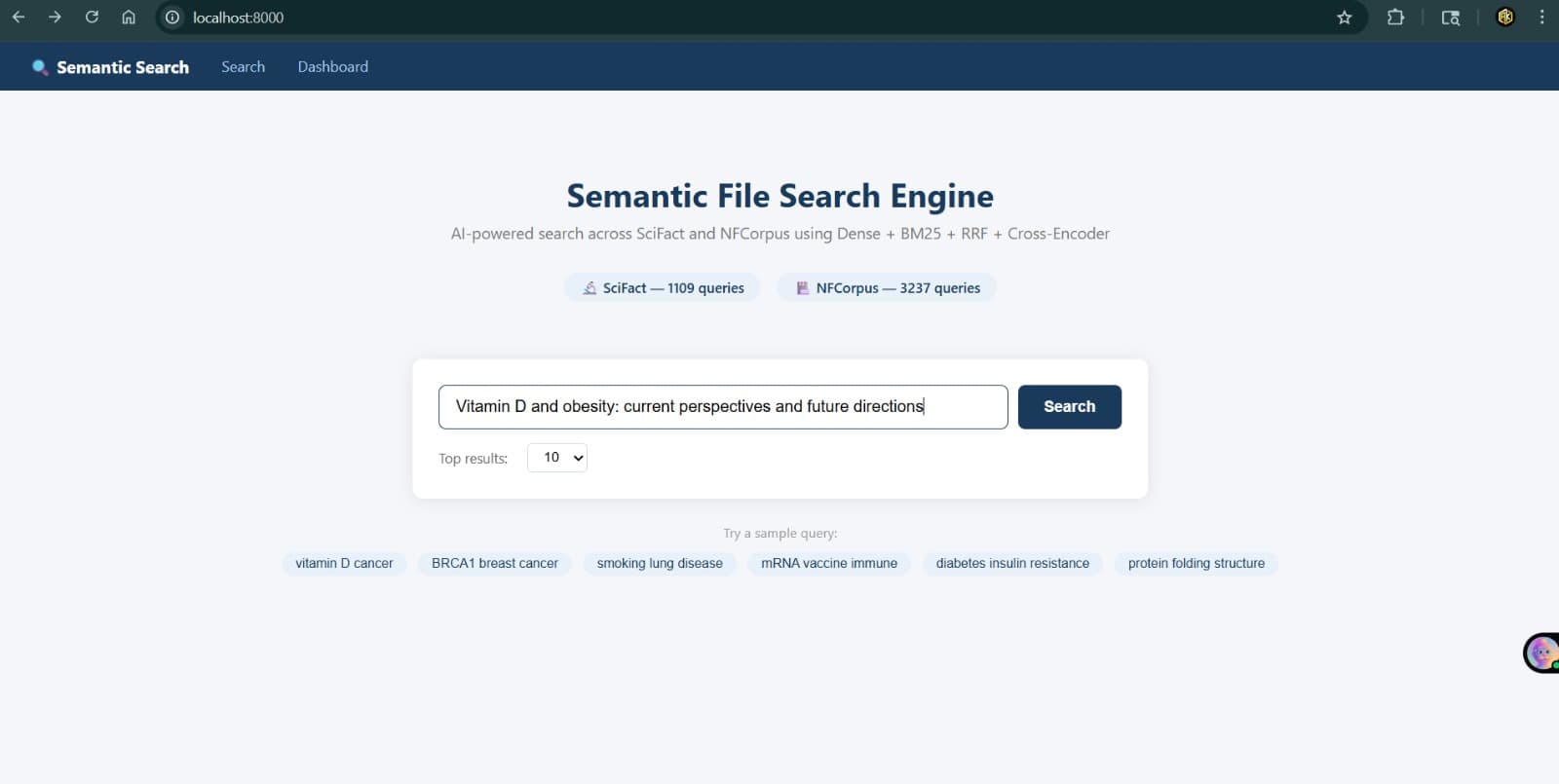Screen dimensions: 1559x784
Task: Try sample query protein folding structure
Action: click(x=1197, y=564)
